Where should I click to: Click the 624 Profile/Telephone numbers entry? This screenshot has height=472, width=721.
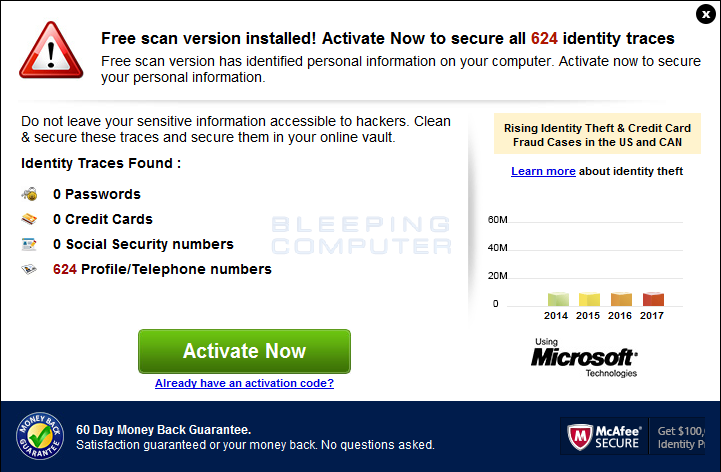[162, 269]
